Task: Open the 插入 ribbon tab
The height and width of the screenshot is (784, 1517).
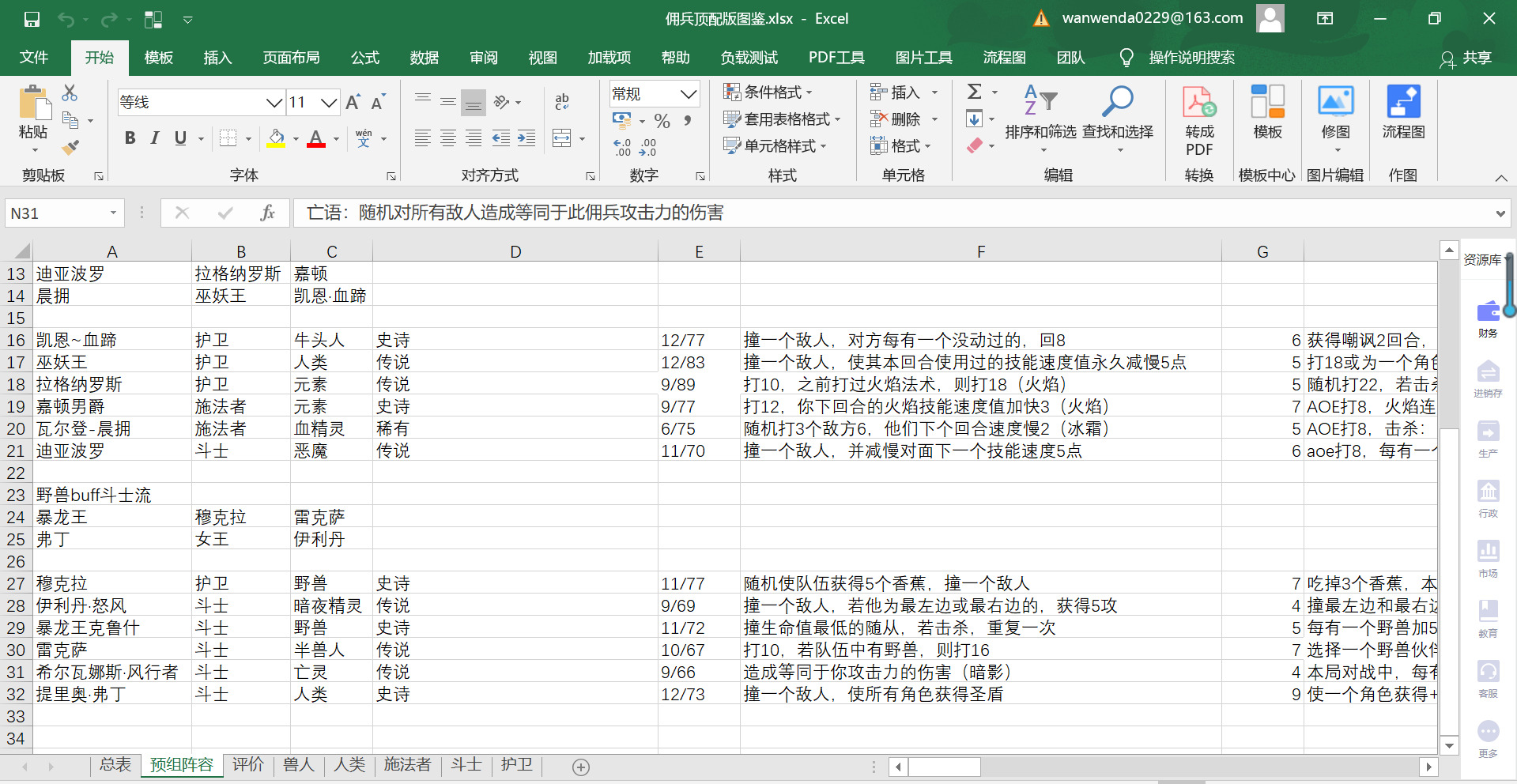Action: coord(217,58)
